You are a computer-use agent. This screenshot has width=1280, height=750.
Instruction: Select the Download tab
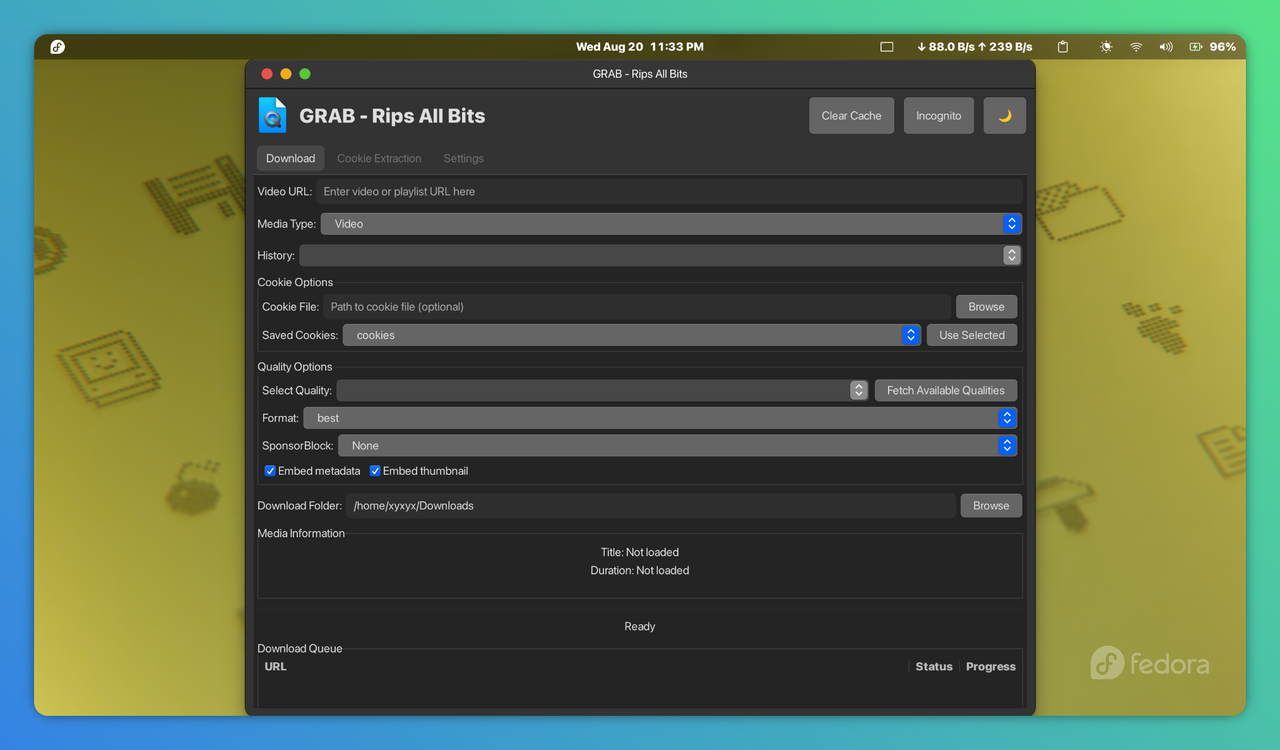(x=290, y=158)
